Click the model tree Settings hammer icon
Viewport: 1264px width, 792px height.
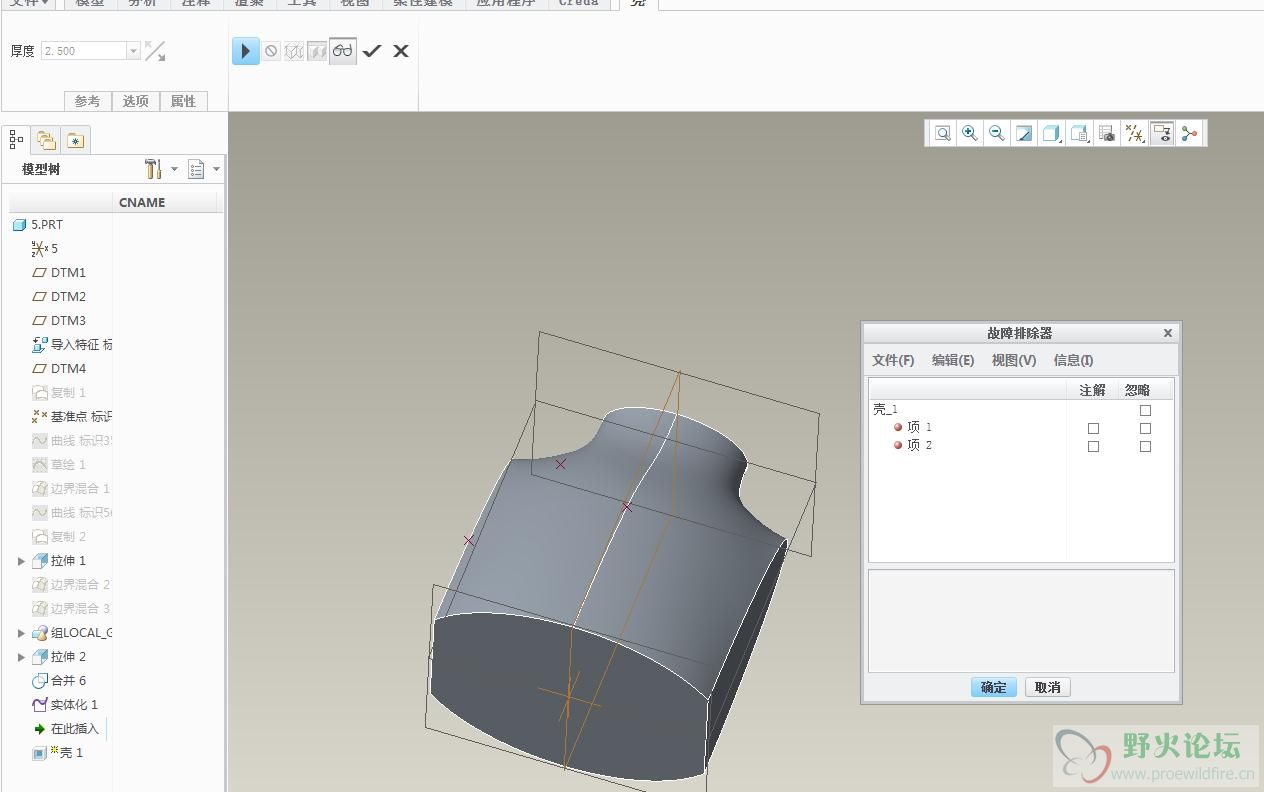click(x=153, y=169)
